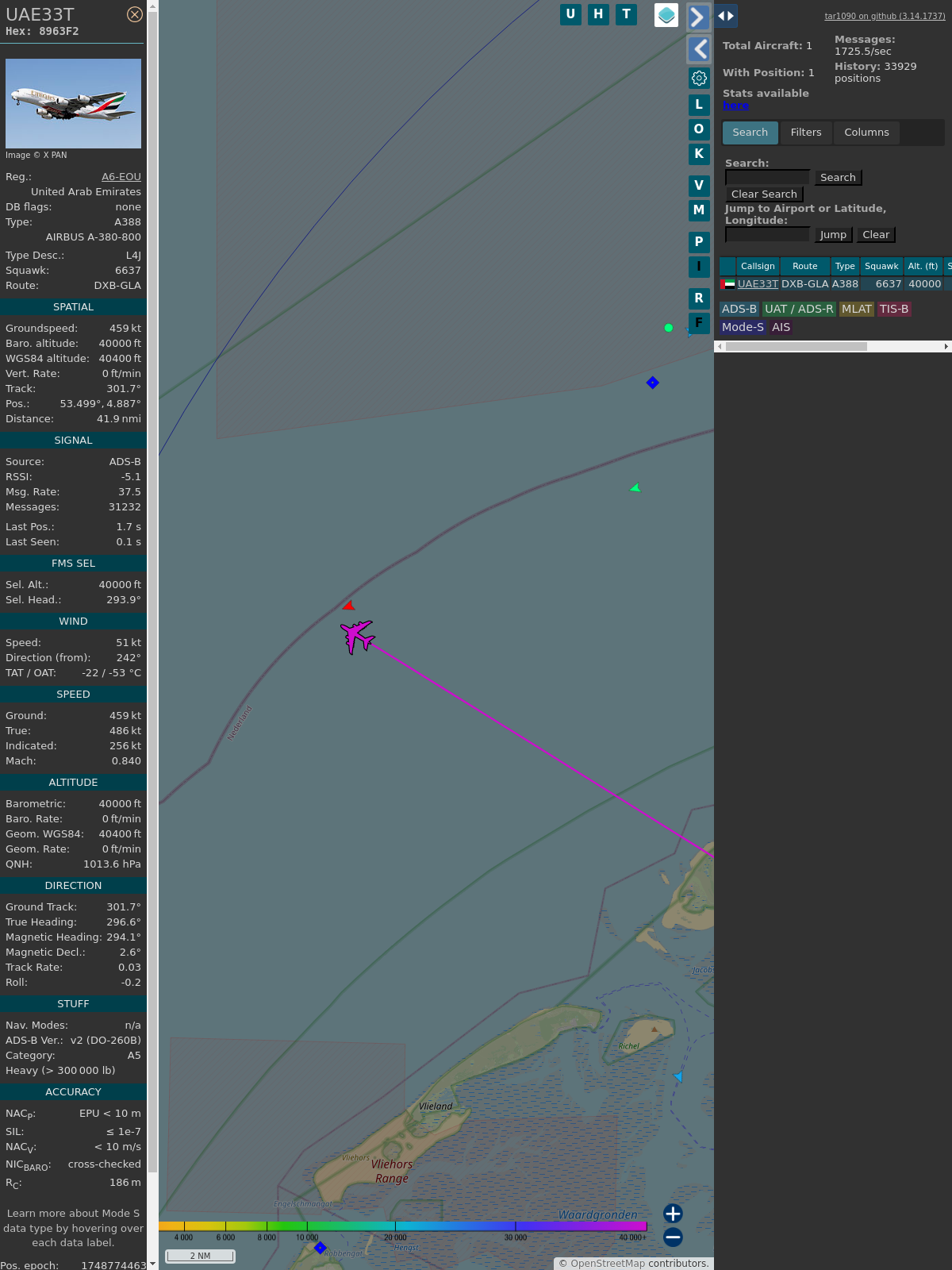The width and height of the screenshot is (952, 1270).
Task: Toggle the ADS-B source legend label
Action: click(739, 310)
